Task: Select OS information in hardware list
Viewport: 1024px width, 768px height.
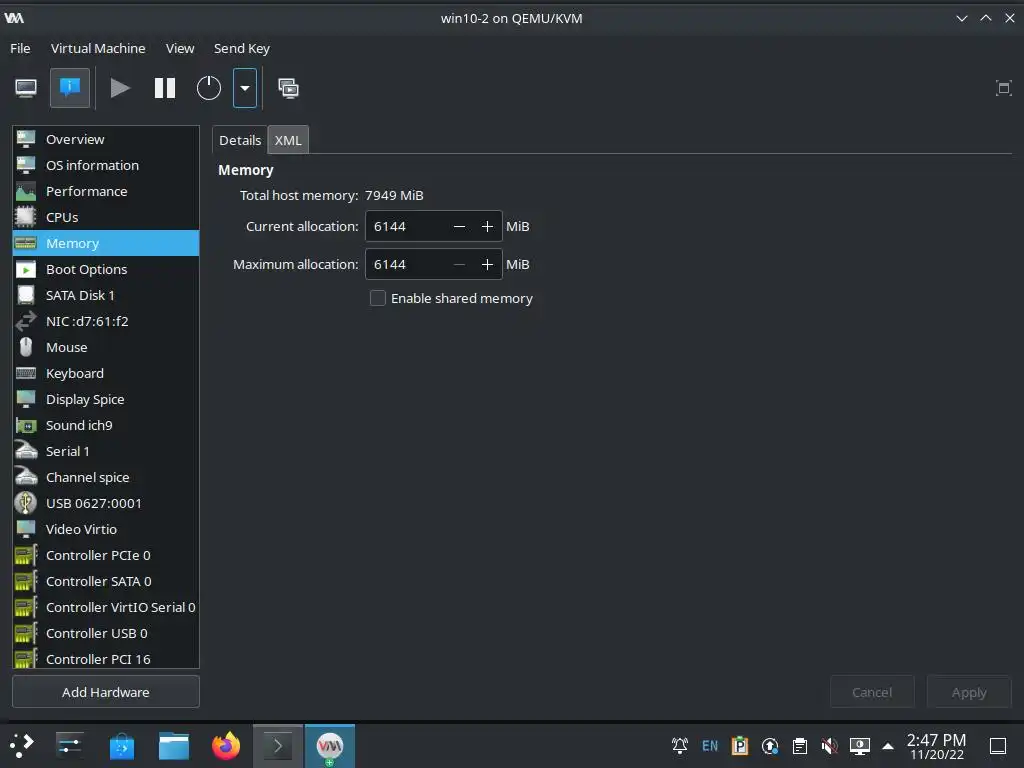Action: (106, 165)
